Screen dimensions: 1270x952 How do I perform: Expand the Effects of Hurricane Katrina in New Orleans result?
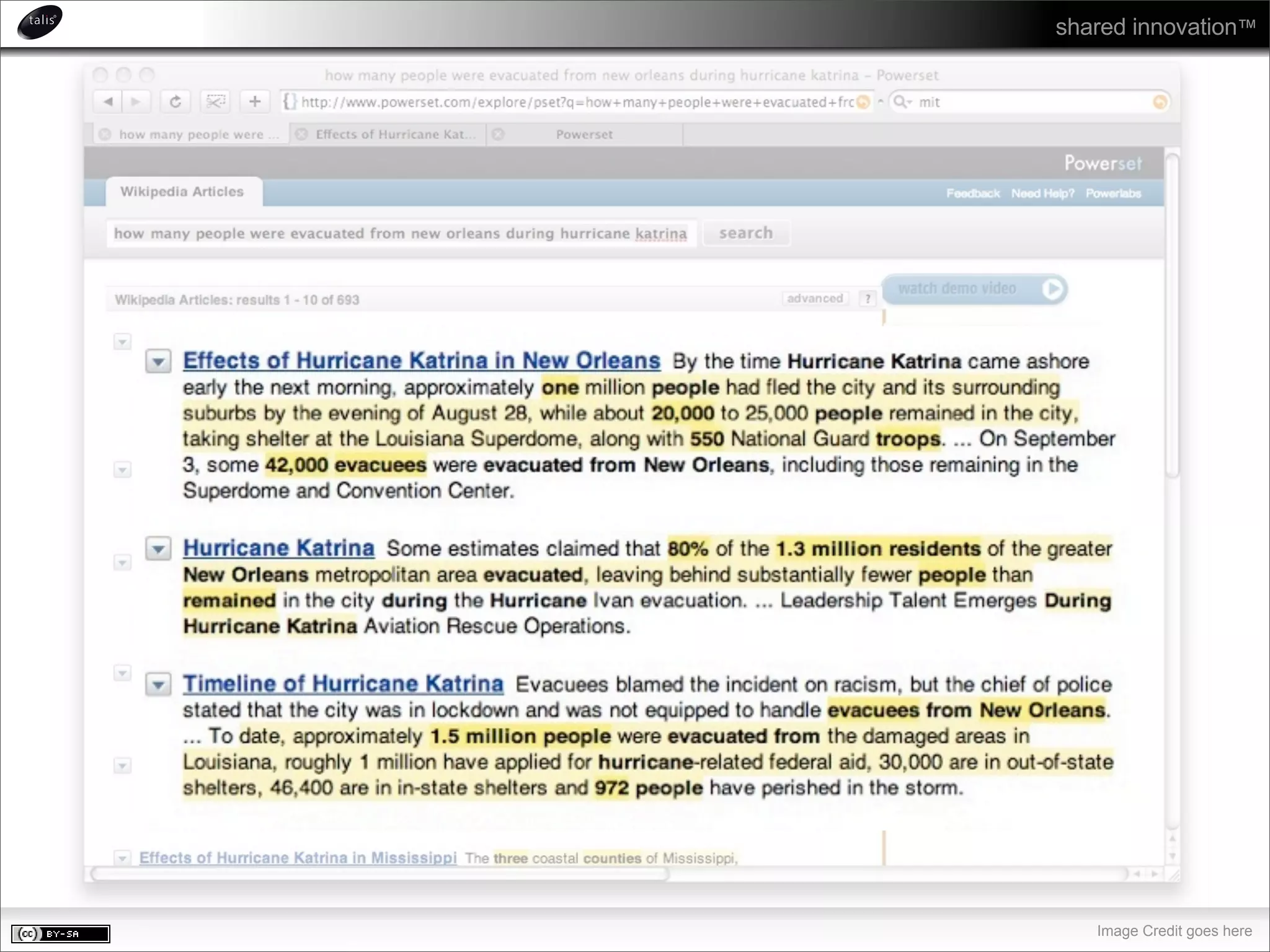coord(158,361)
